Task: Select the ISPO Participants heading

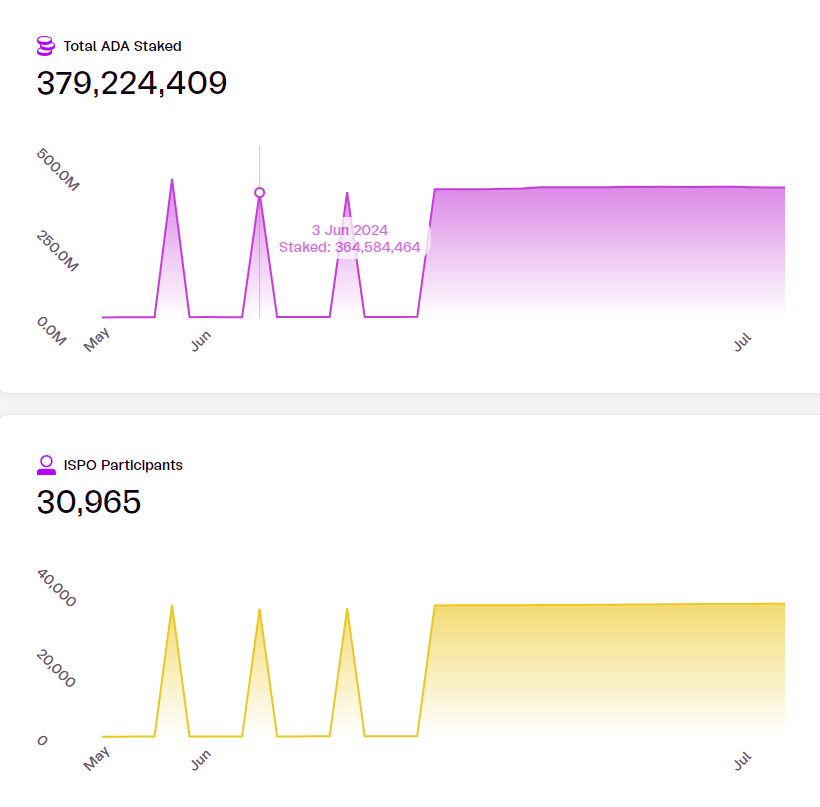Action: click(123, 465)
